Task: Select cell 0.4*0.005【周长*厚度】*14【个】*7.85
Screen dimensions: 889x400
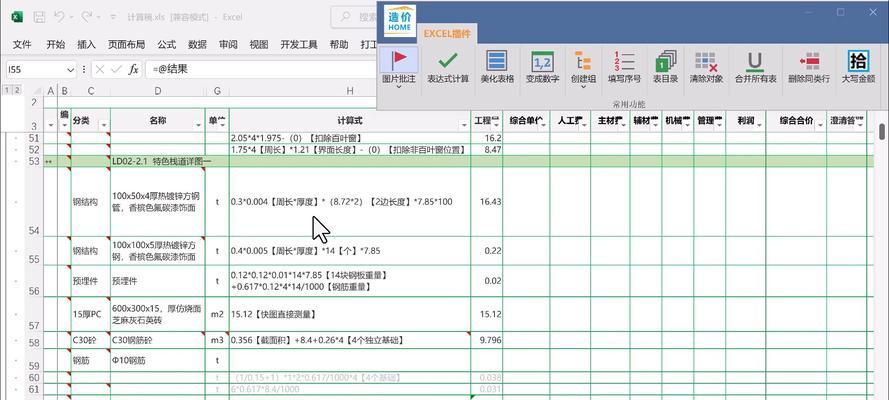Action: pyautogui.click(x=350, y=251)
